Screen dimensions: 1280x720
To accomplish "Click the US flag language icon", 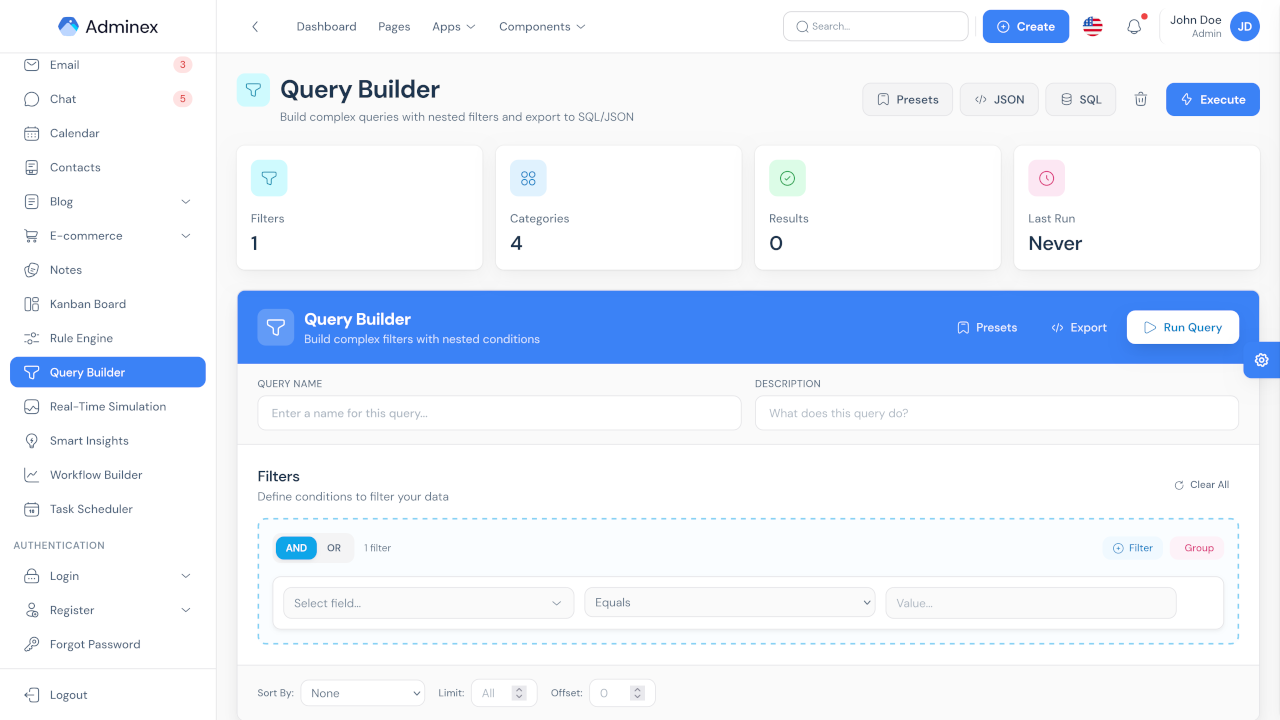I will pyautogui.click(x=1093, y=27).
